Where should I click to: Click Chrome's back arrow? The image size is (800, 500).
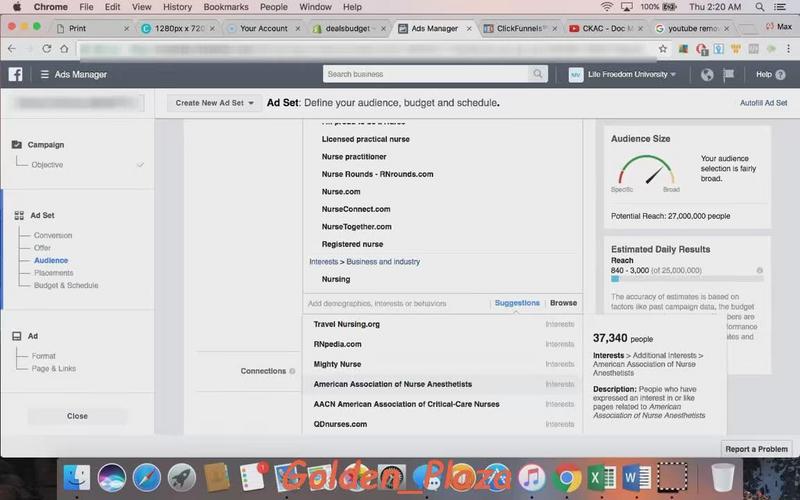12,48
